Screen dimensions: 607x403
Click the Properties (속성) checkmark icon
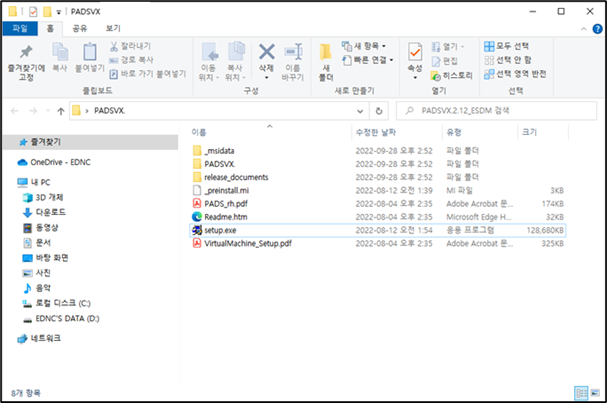click(x=415, y=52)
